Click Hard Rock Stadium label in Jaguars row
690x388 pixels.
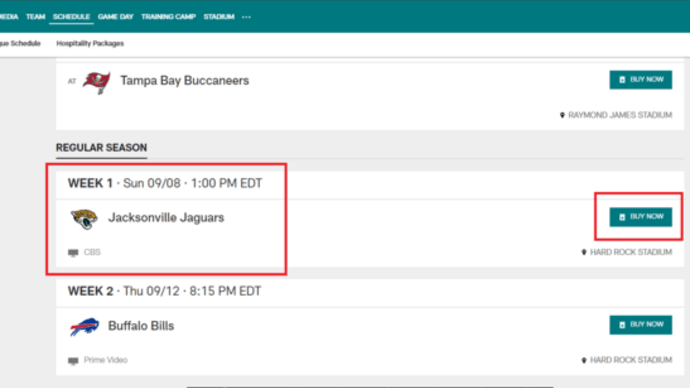[631, 252]
